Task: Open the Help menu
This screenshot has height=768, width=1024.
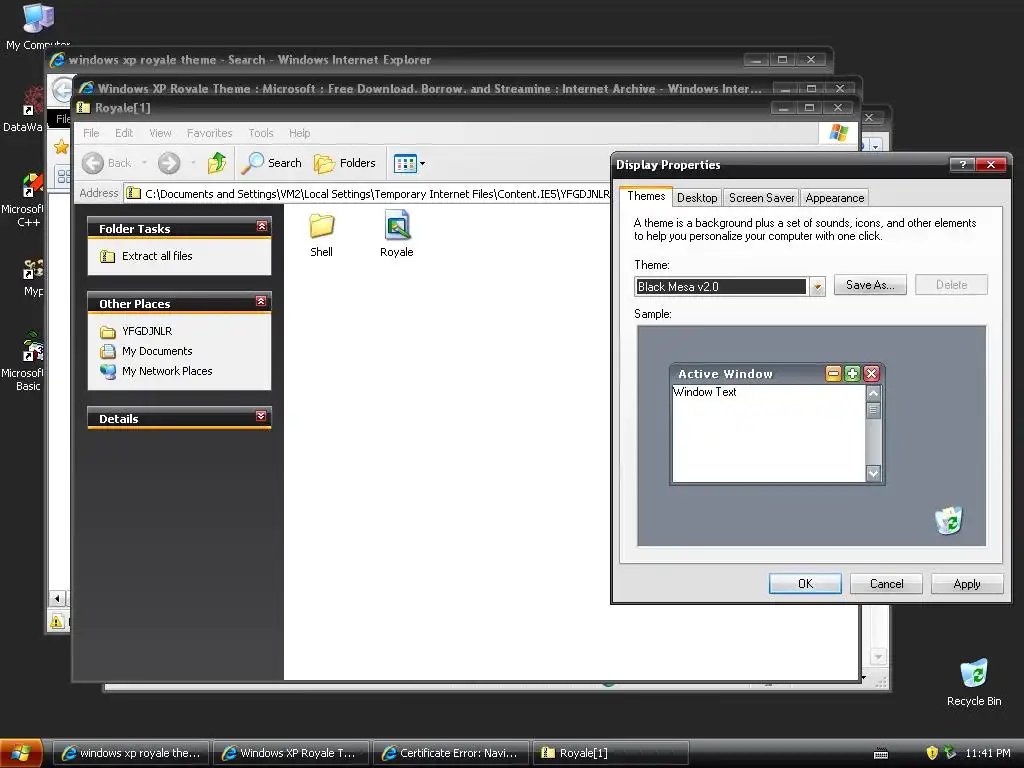Action: 300,133
